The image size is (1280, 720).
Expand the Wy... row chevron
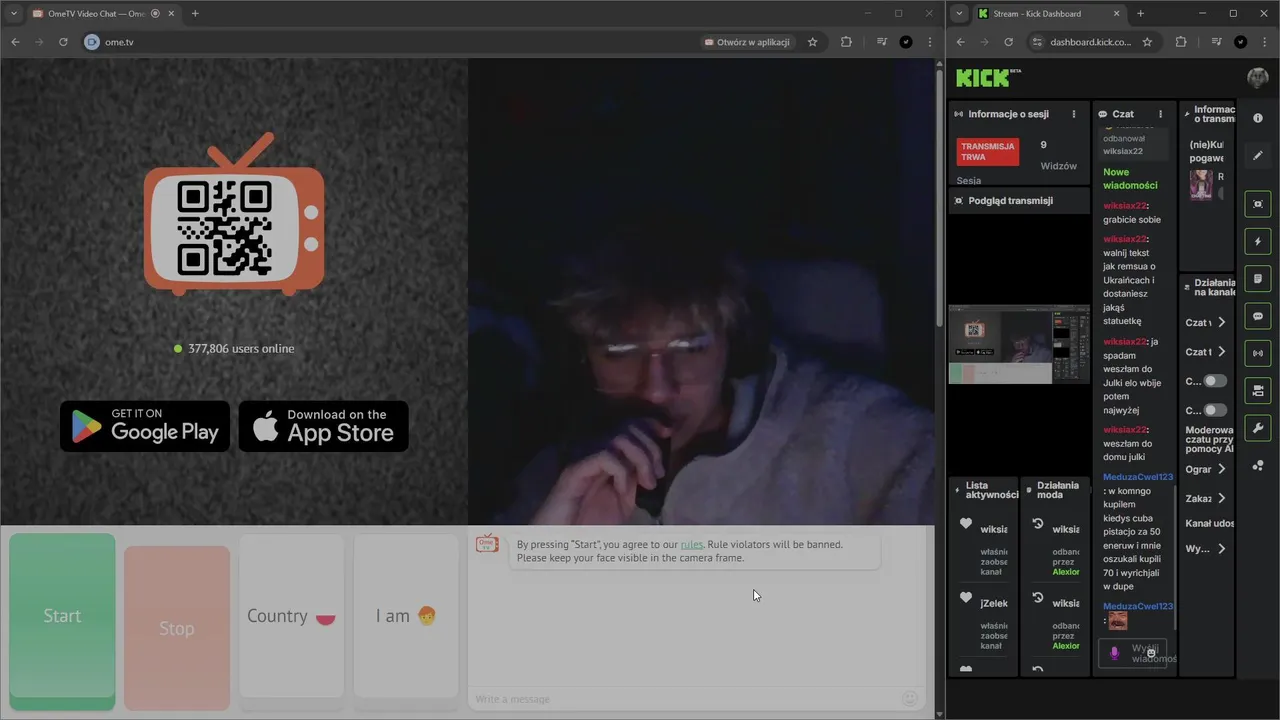[1222, 548]
